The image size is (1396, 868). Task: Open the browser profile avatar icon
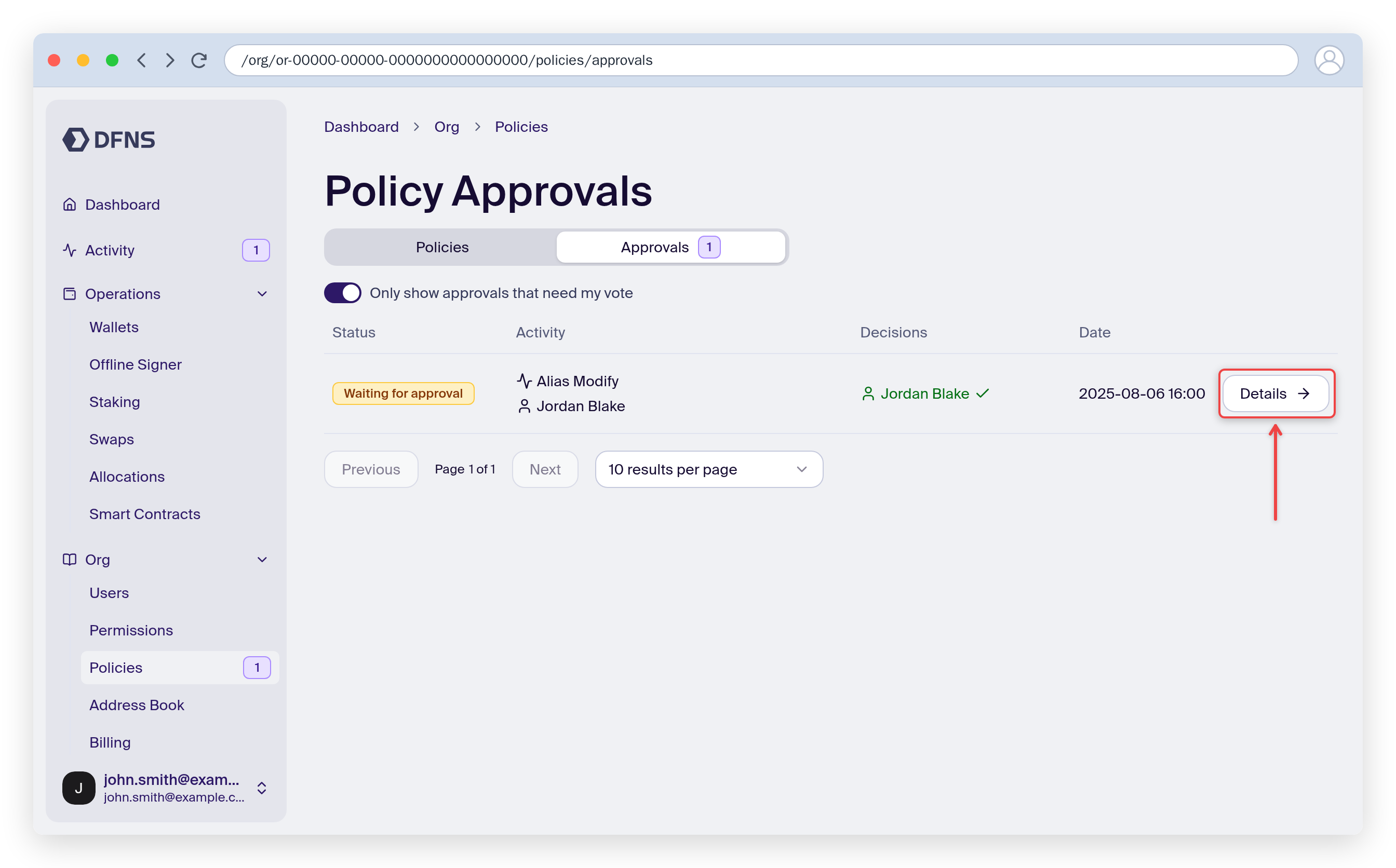click(x=1328, y=60)
